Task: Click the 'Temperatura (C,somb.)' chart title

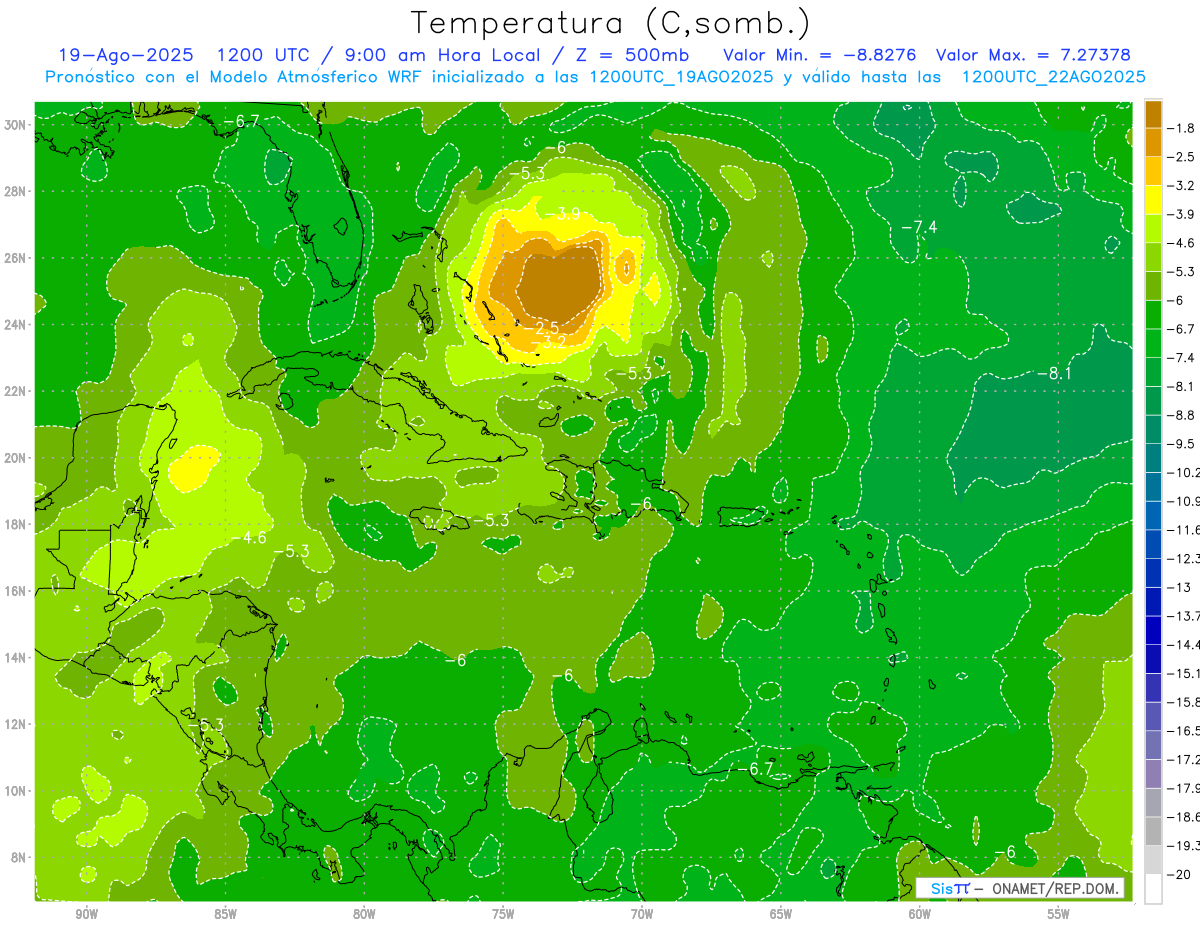Action: [611, 23]
